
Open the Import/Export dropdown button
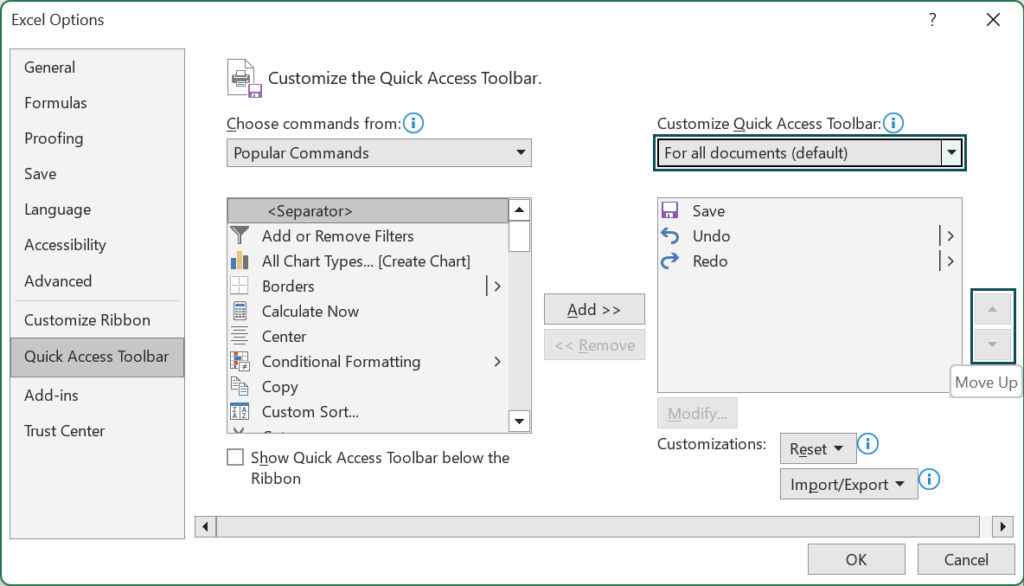click(848, 484)
